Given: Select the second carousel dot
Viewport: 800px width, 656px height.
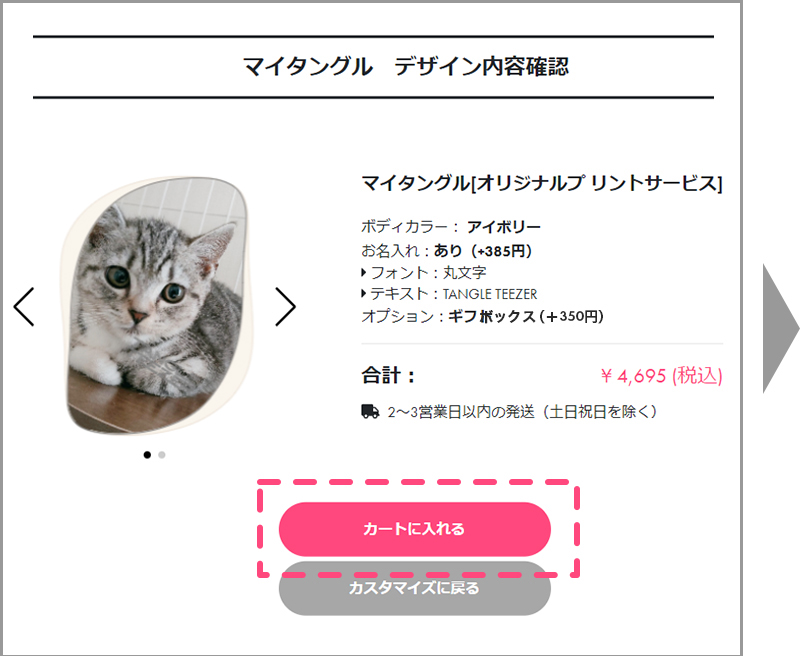Looking at the screenshot, I should tap(162, 455).
